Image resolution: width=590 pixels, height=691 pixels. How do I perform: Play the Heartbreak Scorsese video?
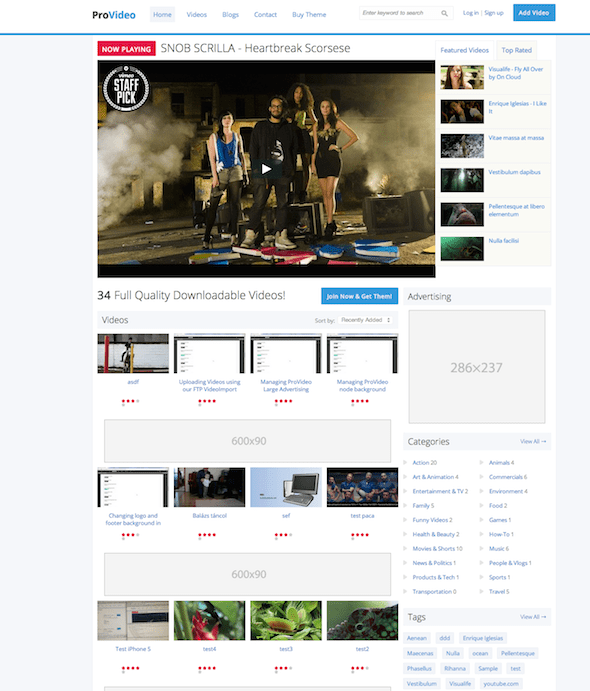tap(266, 169)
